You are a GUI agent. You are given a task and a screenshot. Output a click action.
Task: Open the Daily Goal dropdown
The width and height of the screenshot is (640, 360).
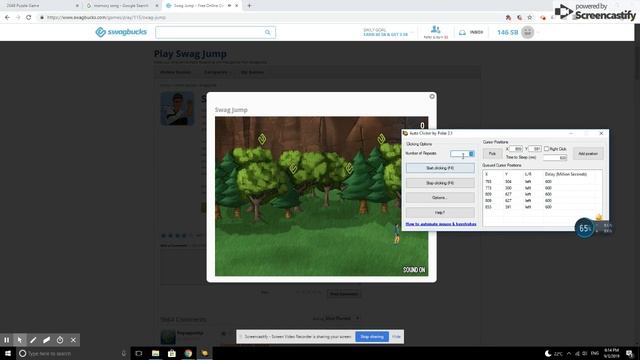pos(387,32)
